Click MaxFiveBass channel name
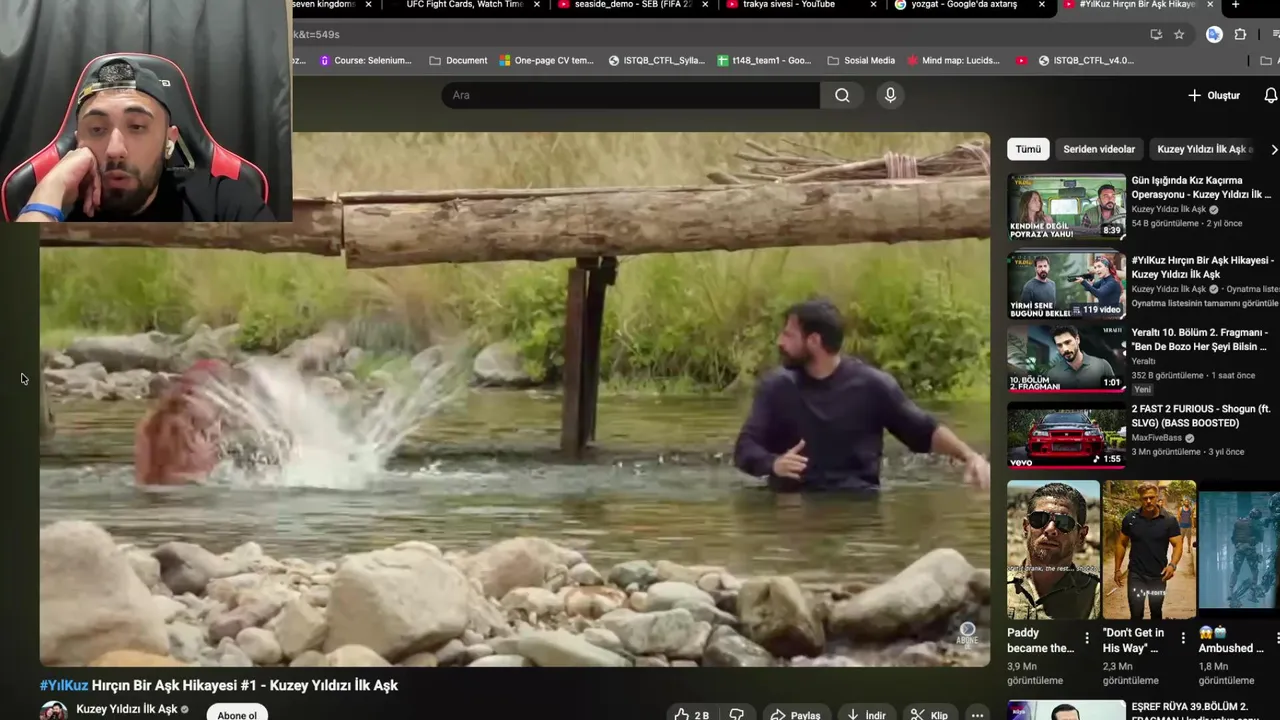Image resolution: width=1280 pixels, height=720 pixels. [1156, 438]
